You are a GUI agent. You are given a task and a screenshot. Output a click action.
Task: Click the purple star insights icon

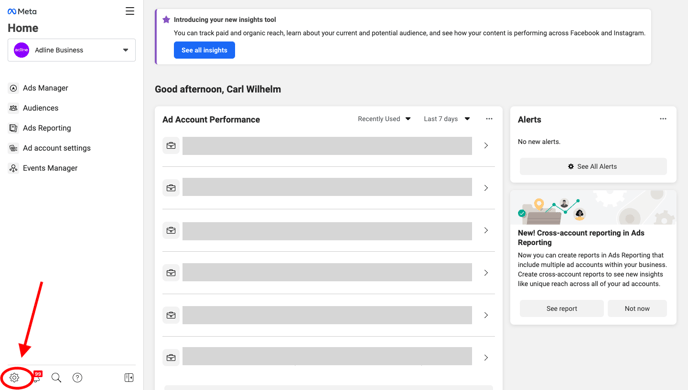[166, 19]
